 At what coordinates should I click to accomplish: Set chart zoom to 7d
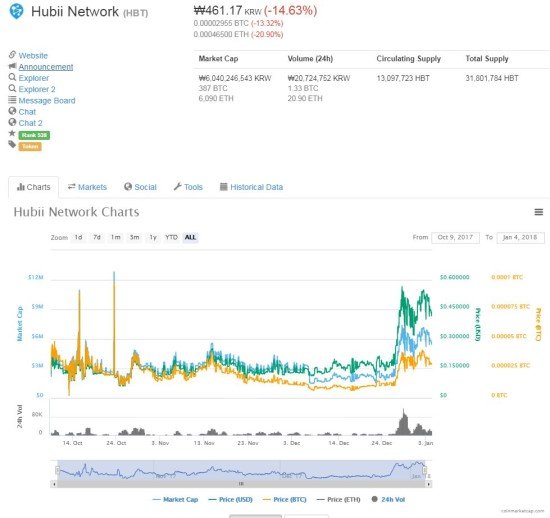pos(97,237)
